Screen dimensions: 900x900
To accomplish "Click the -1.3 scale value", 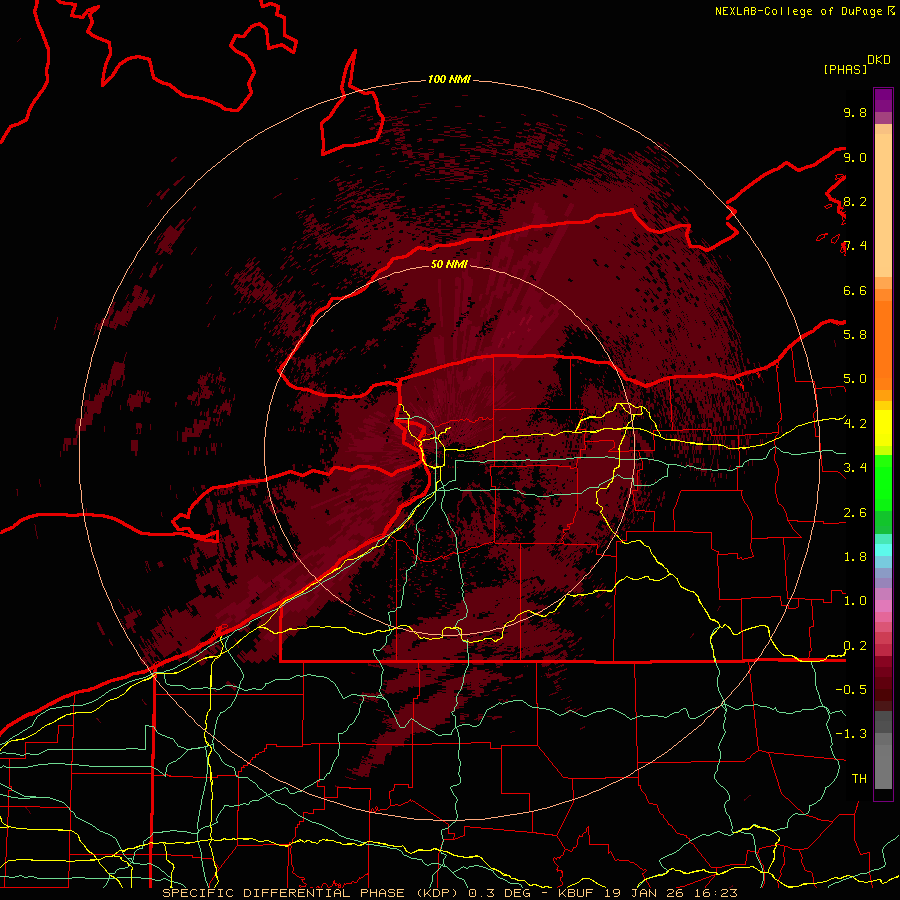I will click(x=851, y=734).
